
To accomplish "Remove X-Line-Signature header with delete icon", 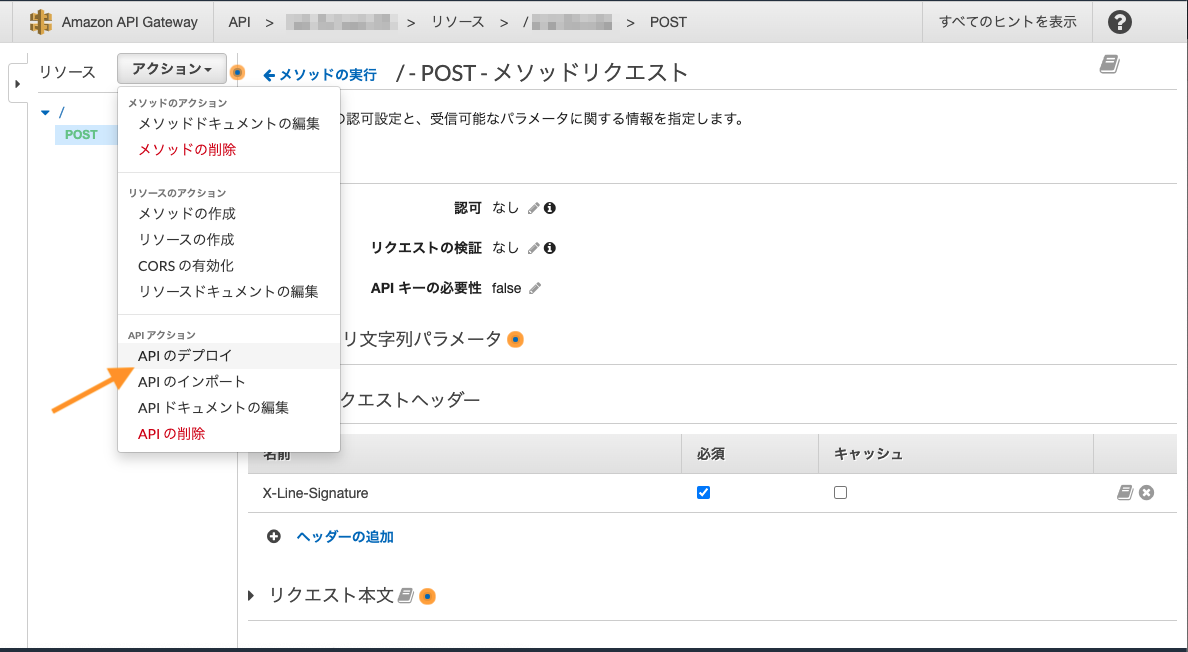I will pos(1147,493).
